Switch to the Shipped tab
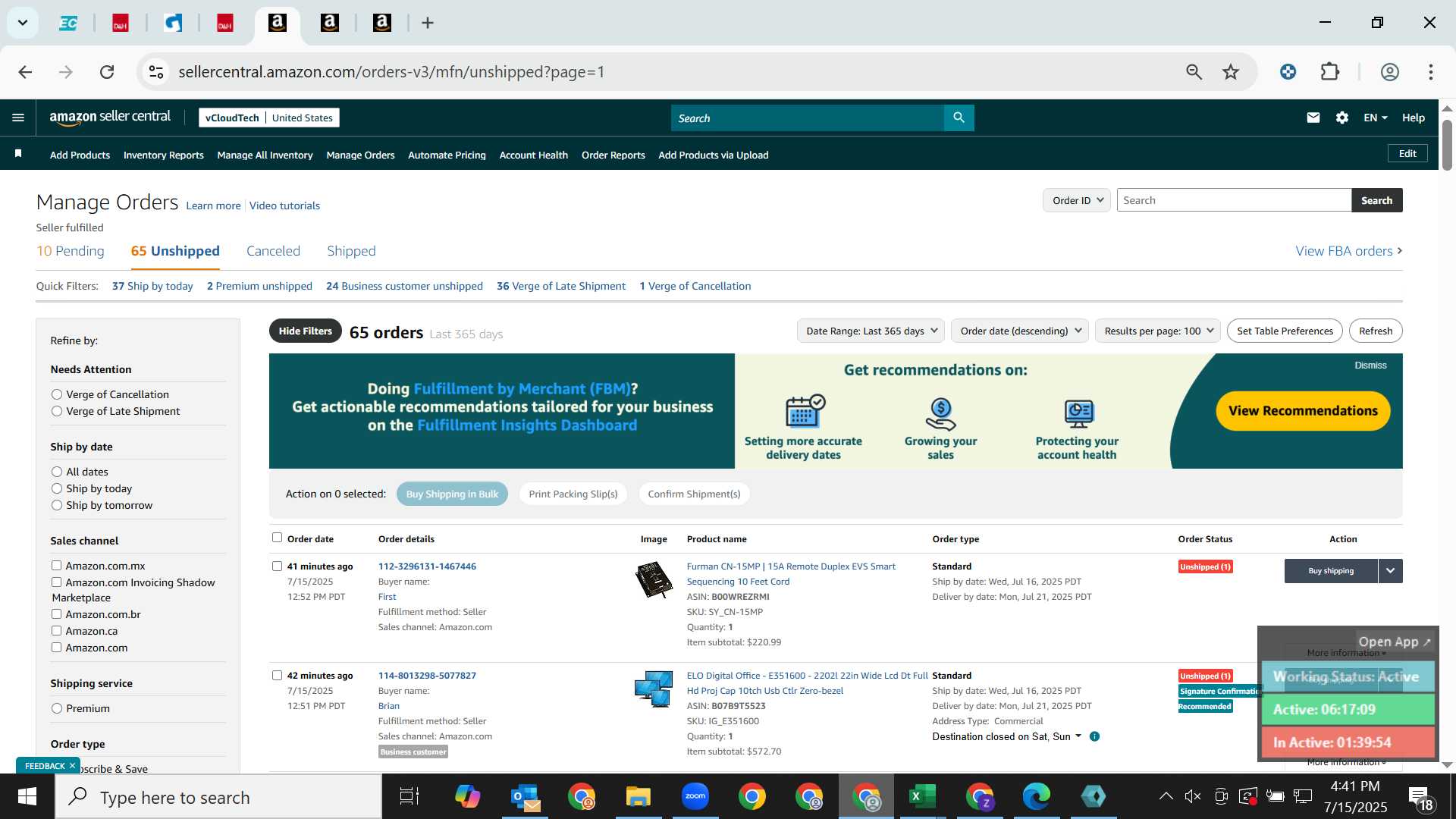The height and width of the screenshot is (819, 1456). coord(351,251)
